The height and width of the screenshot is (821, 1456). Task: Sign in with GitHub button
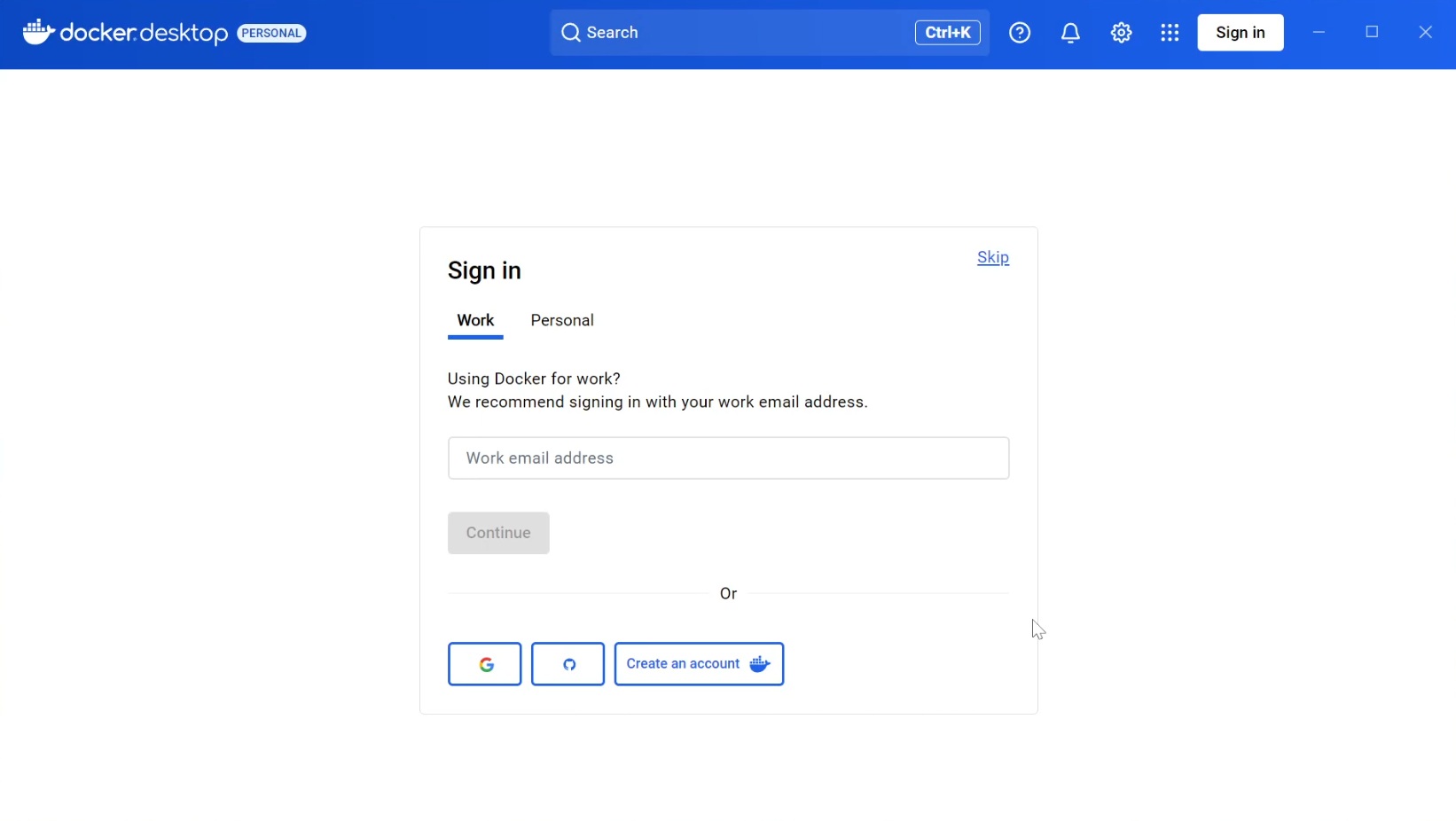(568, 664)
